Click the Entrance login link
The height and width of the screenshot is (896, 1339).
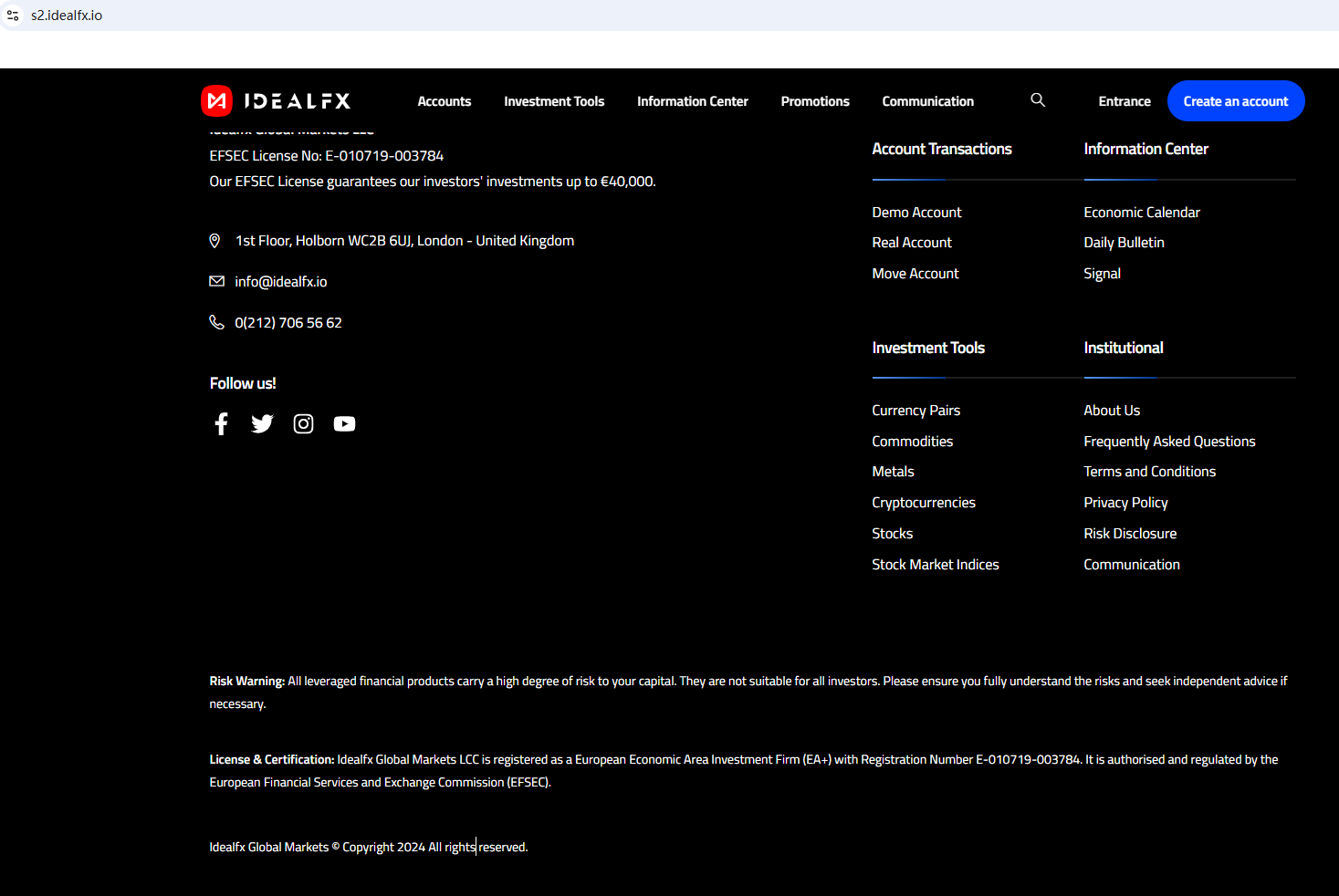pyautogui.click(x=1125, y=101)
